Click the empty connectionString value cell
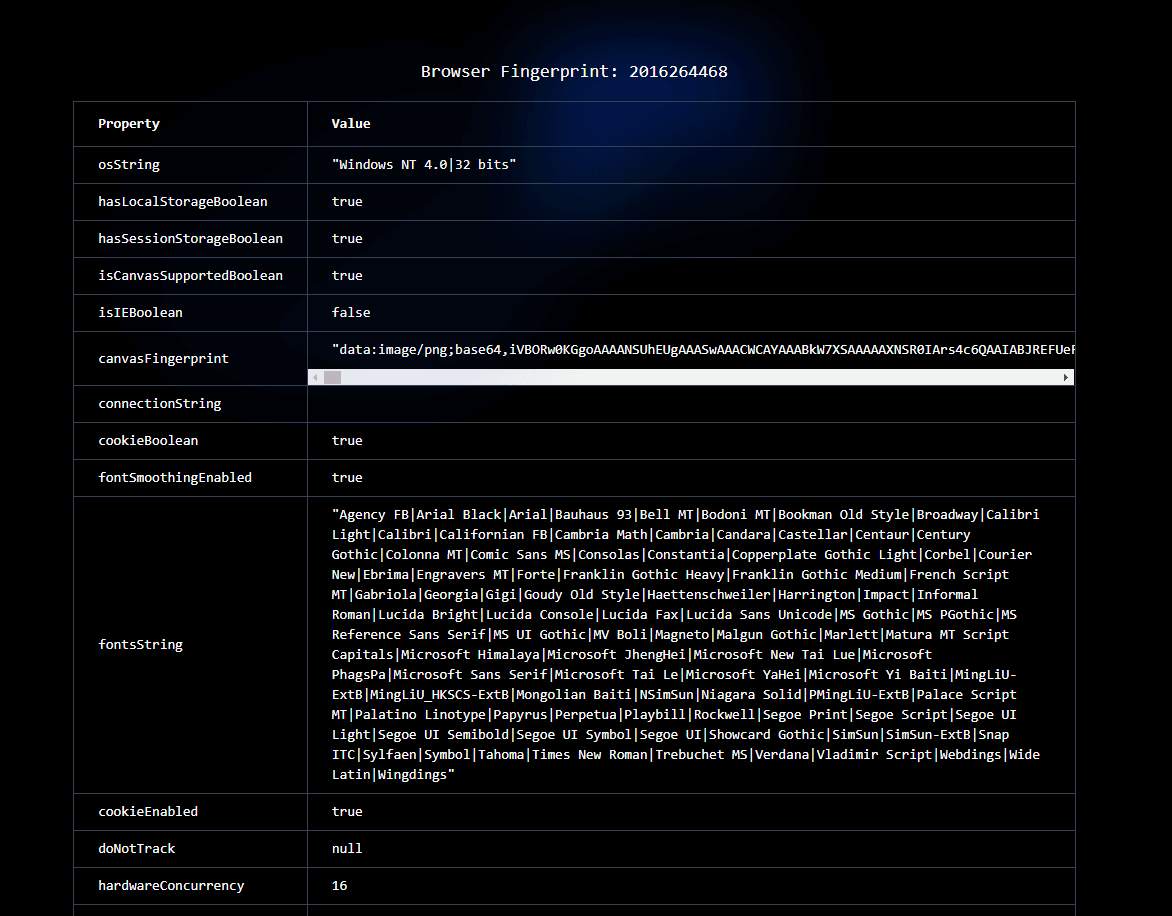 690,403
